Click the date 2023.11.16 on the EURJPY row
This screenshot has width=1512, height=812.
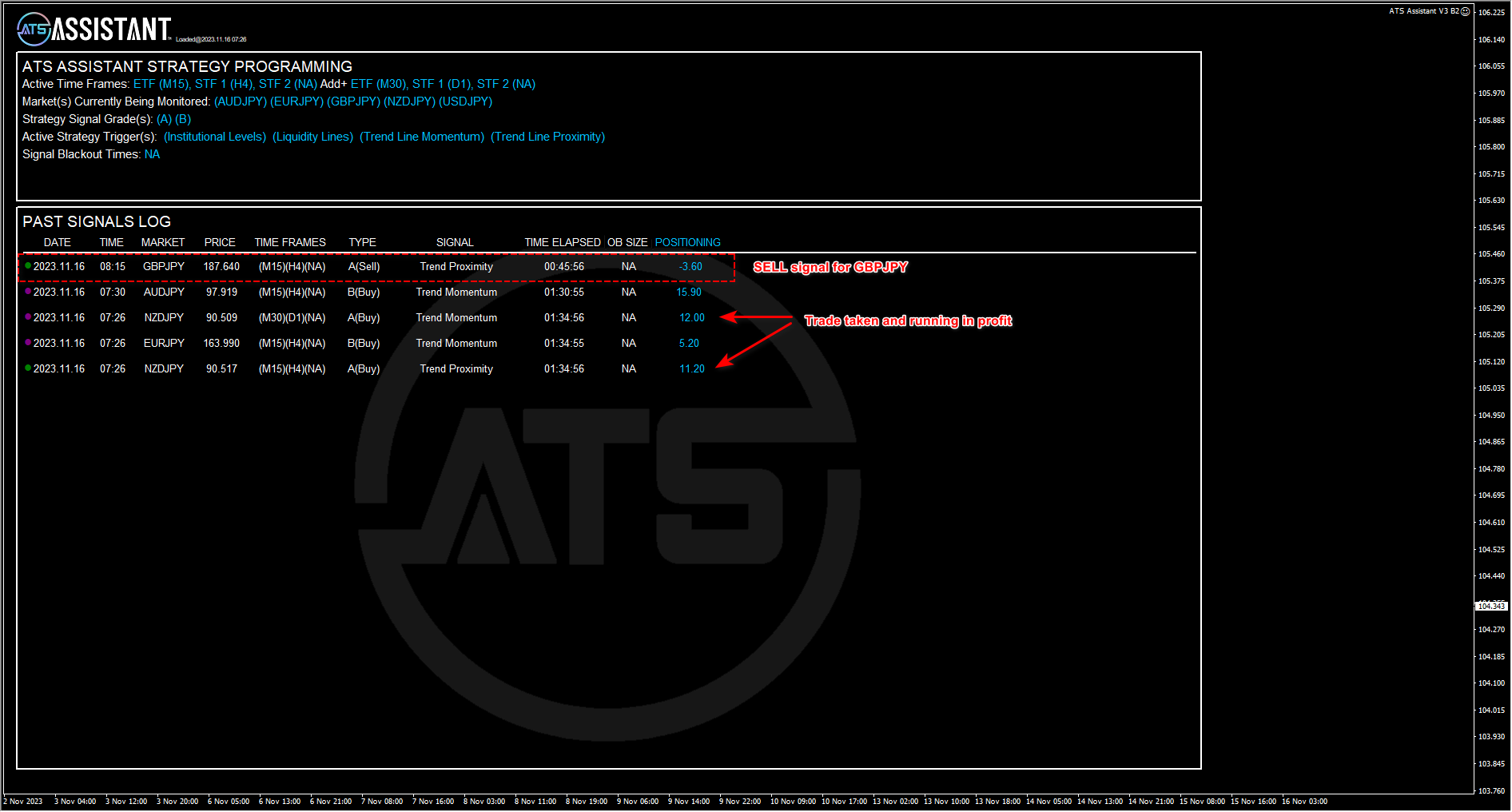[x=59, y=343]
